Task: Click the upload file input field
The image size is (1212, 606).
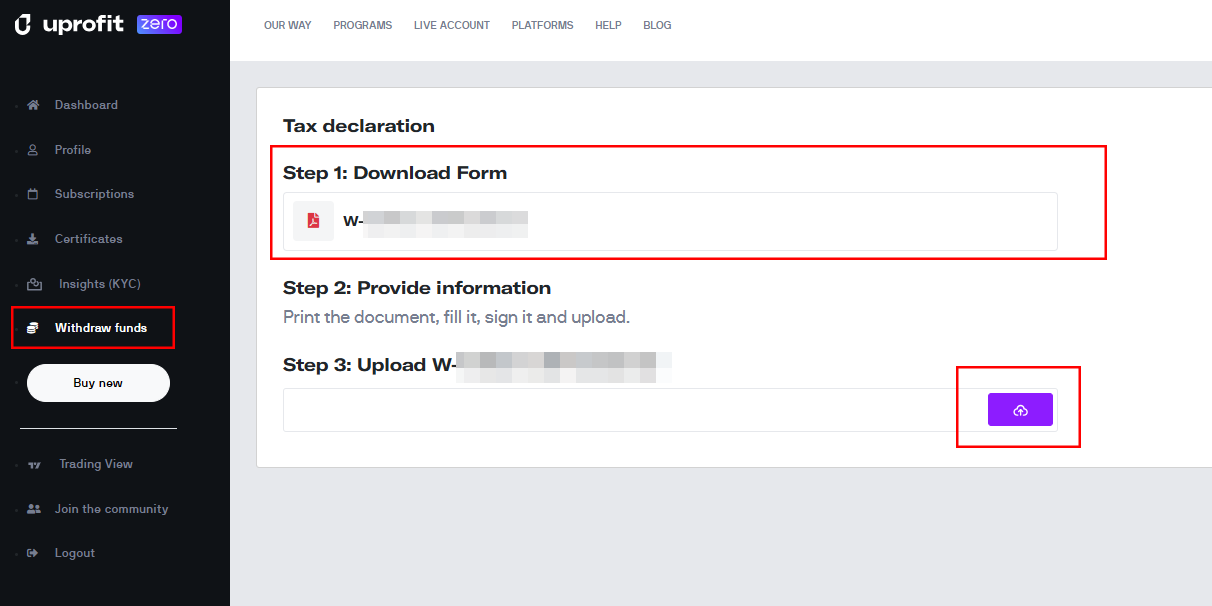Action: pyautogui.click(x=670, y=410)
